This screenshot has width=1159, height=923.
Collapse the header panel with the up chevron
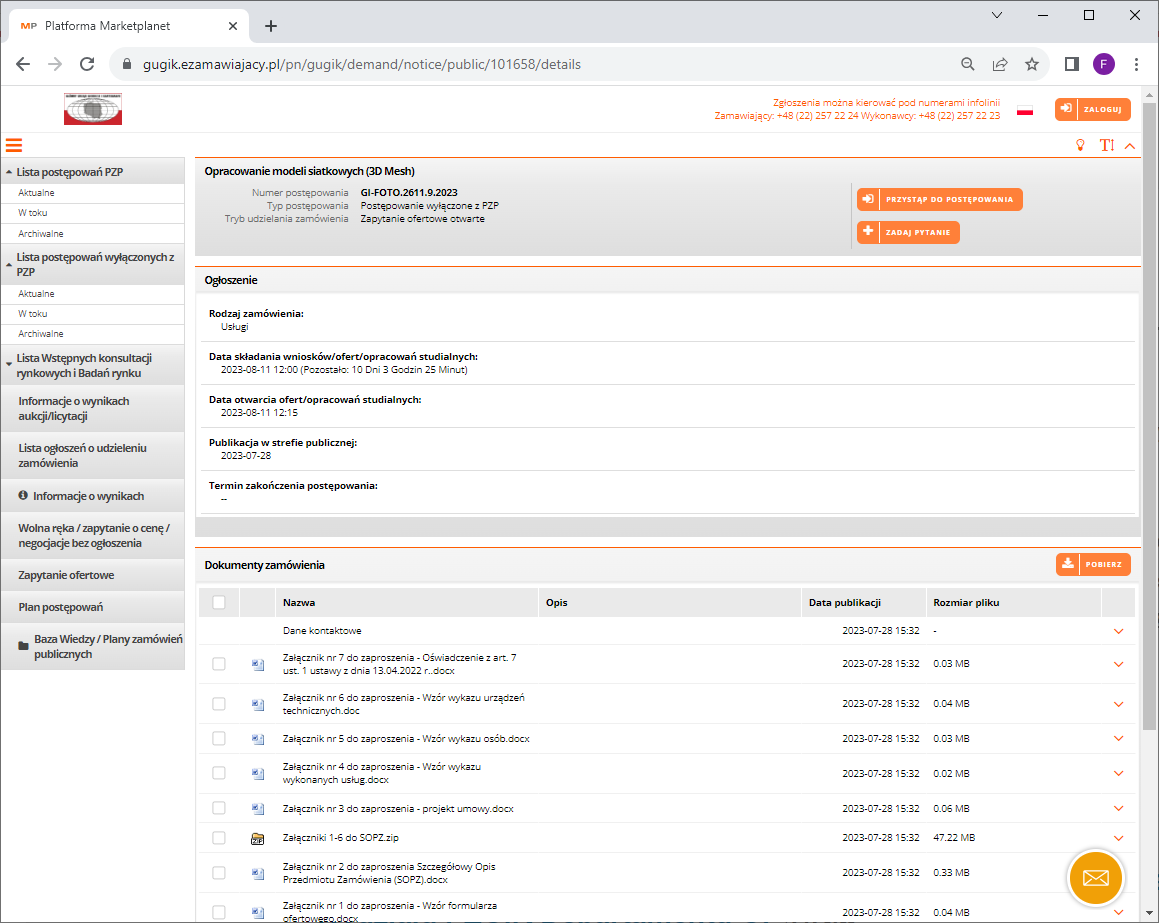point(1130,146)
